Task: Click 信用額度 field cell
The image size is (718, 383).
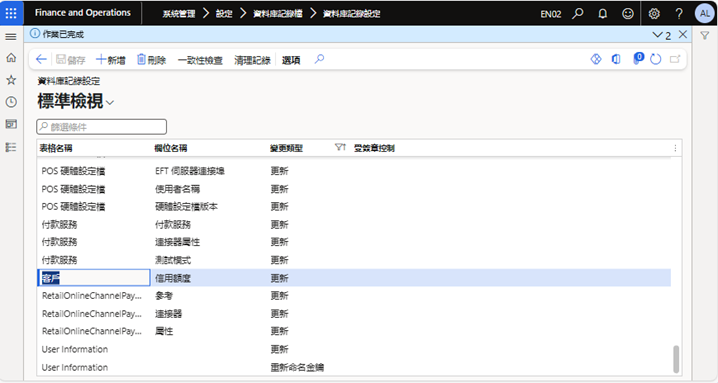Action: (x=173, y=278)
